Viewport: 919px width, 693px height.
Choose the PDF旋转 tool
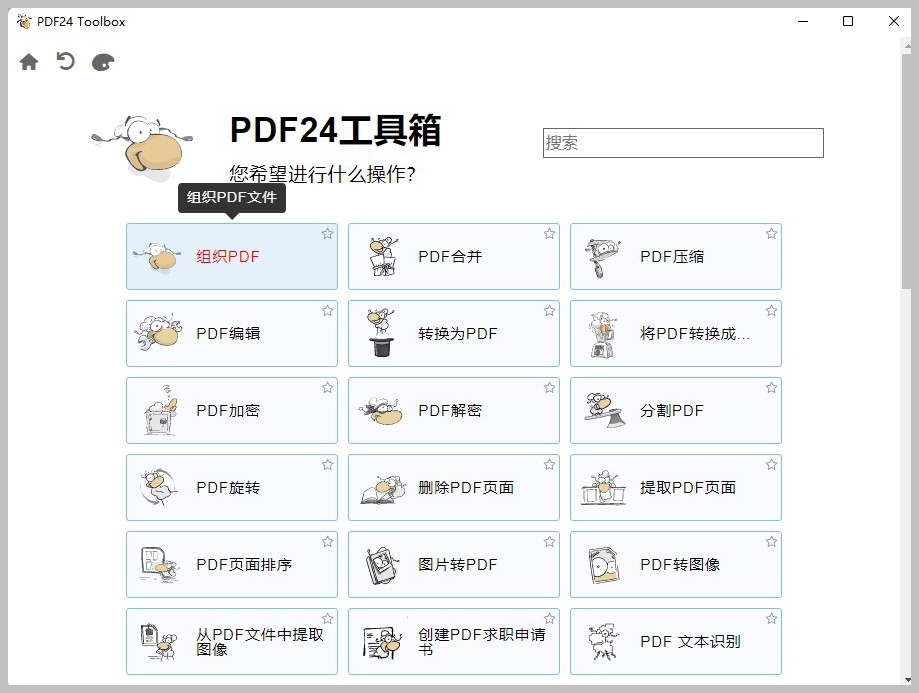click(232, 487)
